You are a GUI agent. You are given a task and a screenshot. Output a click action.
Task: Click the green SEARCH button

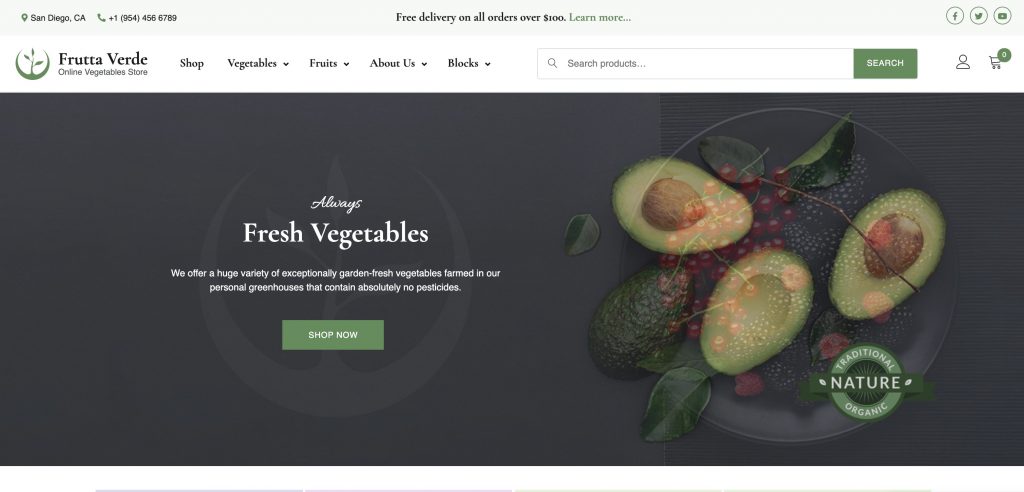point(885,63)
